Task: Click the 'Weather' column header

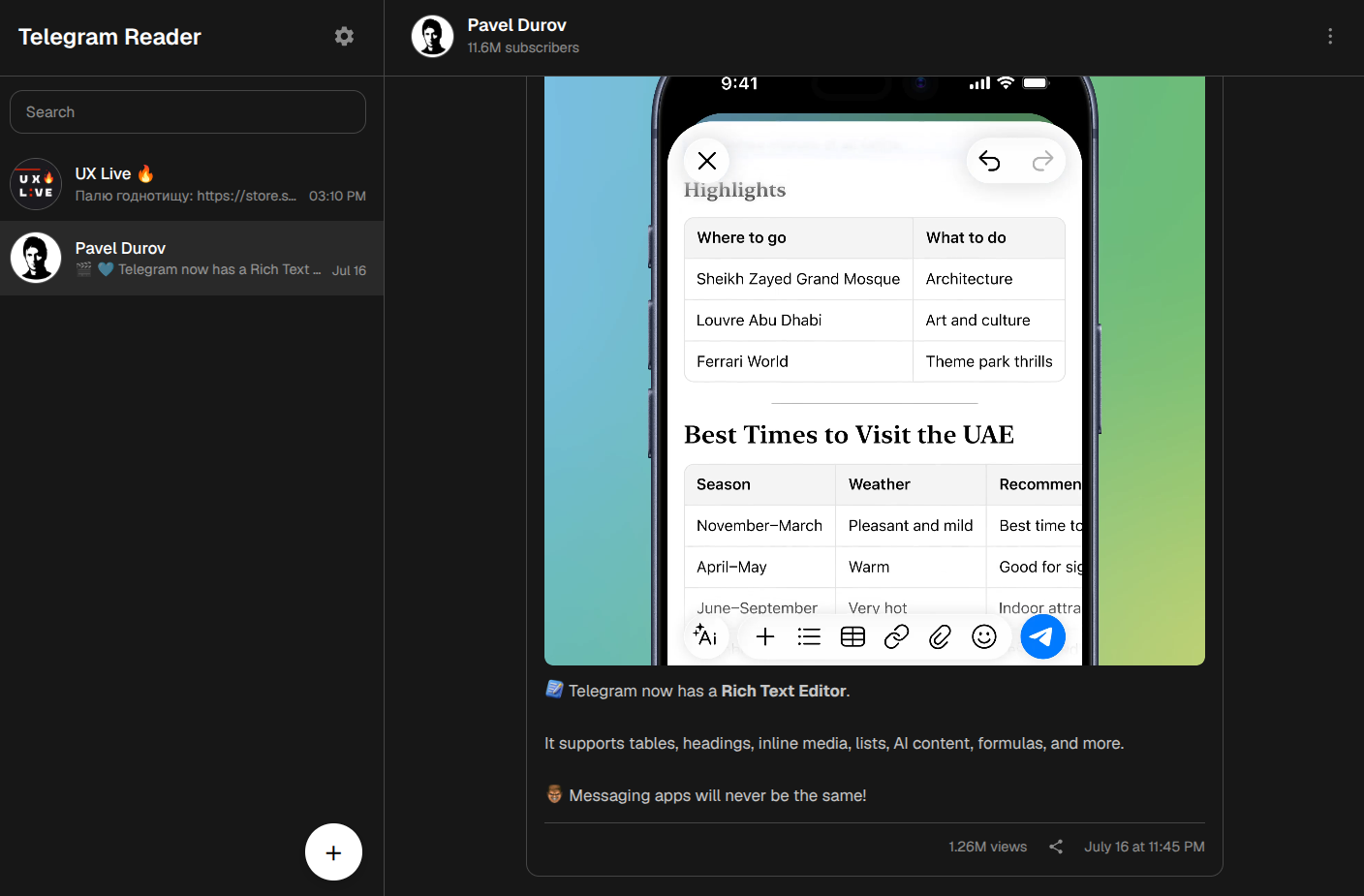Action: click(911, 484)
